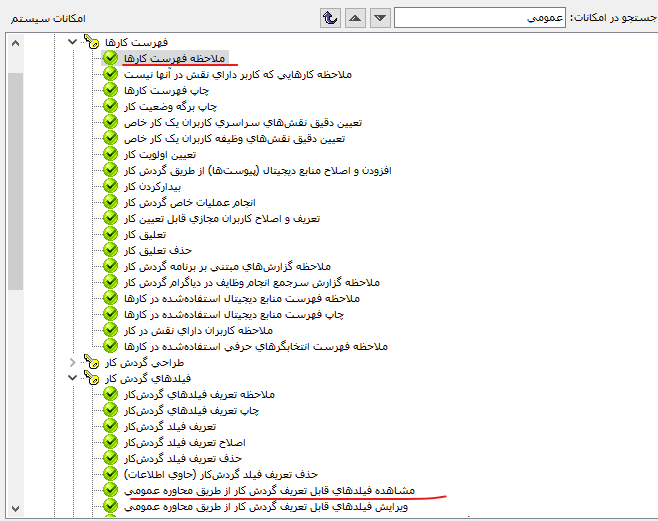Click green check icon beside چاپ فهرست کارها
Screen dimensions: 658x521
(x=110, y=90)
